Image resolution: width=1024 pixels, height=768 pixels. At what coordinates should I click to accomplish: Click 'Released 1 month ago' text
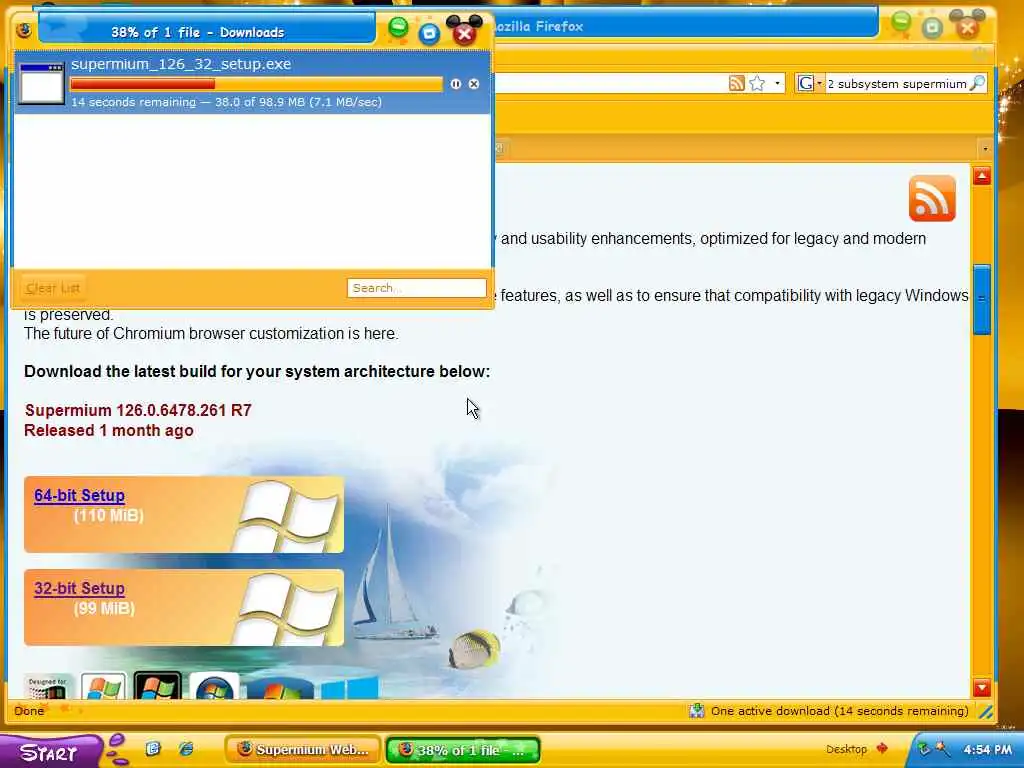(x=108, y=430)
